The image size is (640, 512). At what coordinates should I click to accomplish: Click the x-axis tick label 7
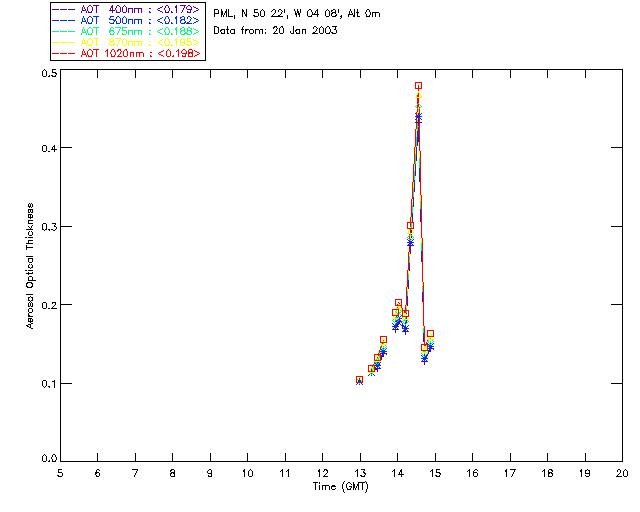point(135,473)
